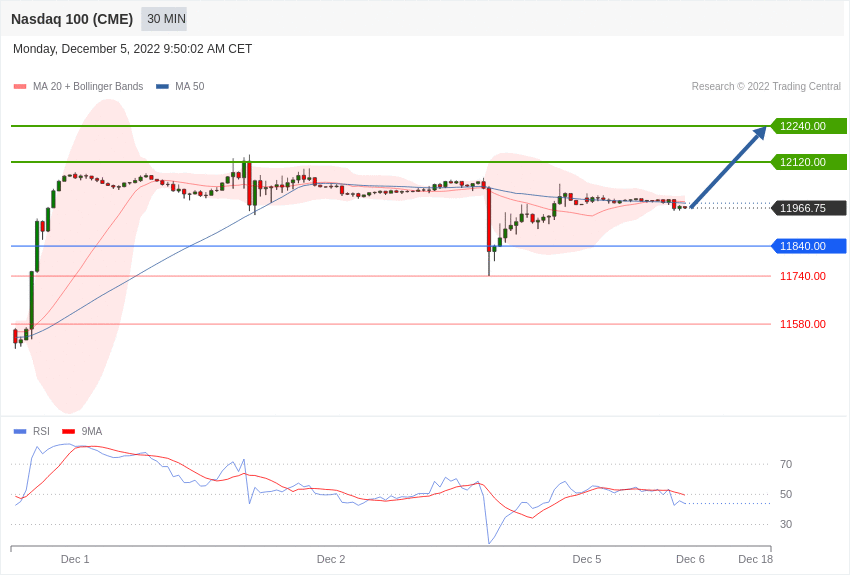This screenshot has height=576, width=850.
Task: Click the 11580.00 red support label
Action: coord(803,324)
